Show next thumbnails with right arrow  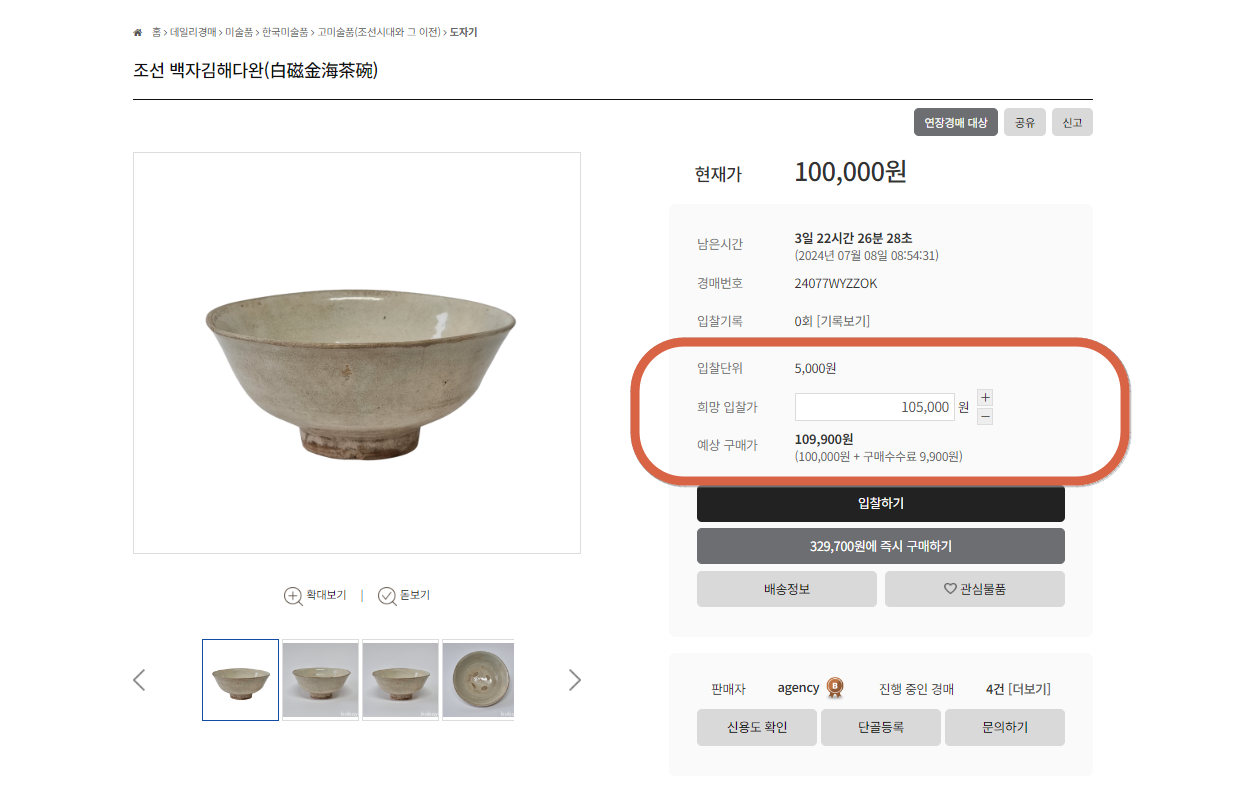[x=575, y=680]
